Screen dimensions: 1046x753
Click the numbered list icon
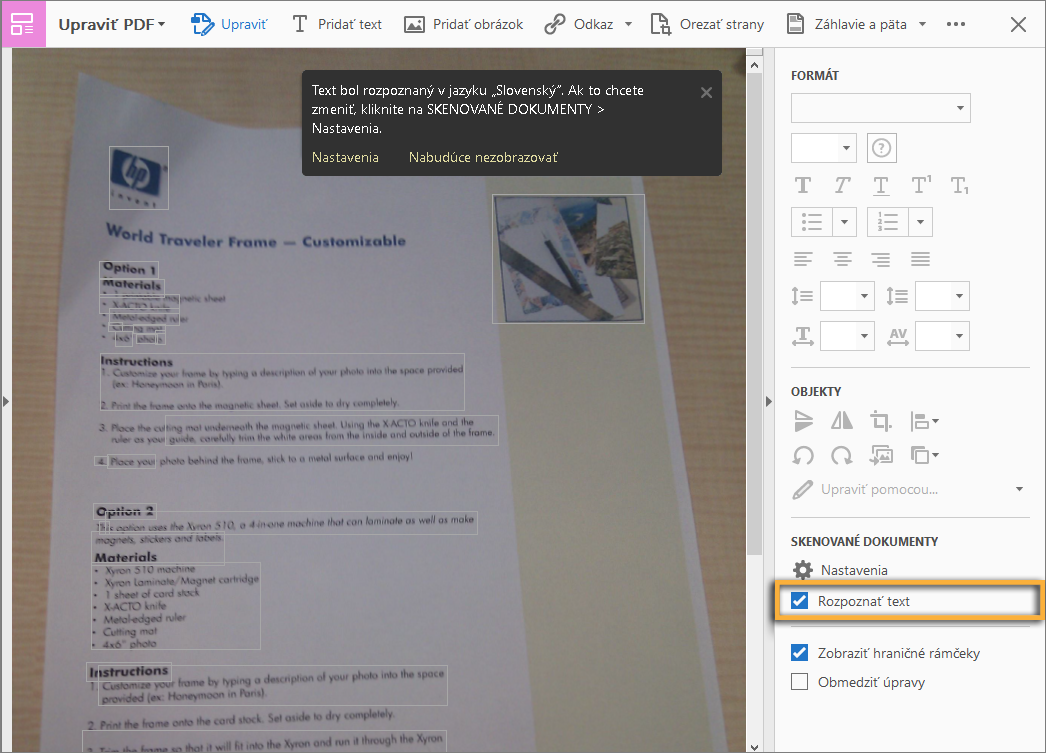(887, 222)
